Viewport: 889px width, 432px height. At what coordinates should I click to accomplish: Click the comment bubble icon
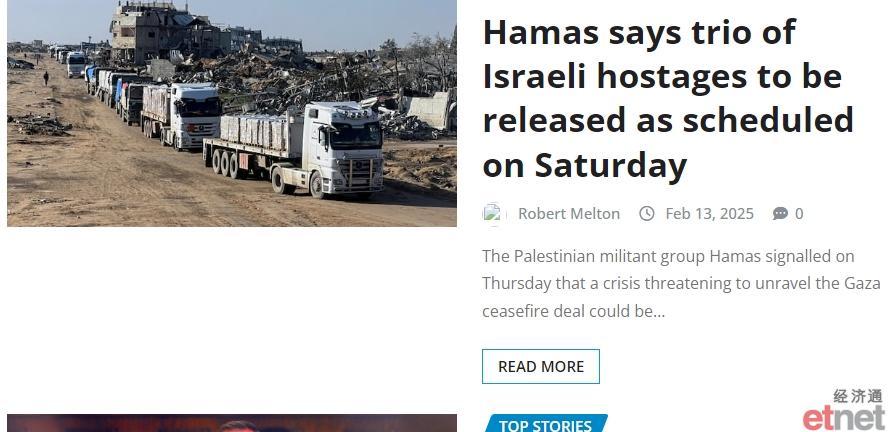(x=780, y=214)
